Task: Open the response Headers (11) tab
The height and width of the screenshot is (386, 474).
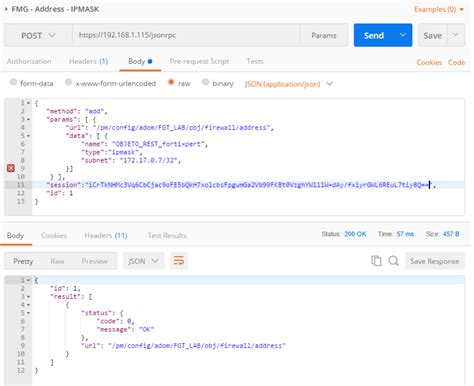Action: (106, 235)
